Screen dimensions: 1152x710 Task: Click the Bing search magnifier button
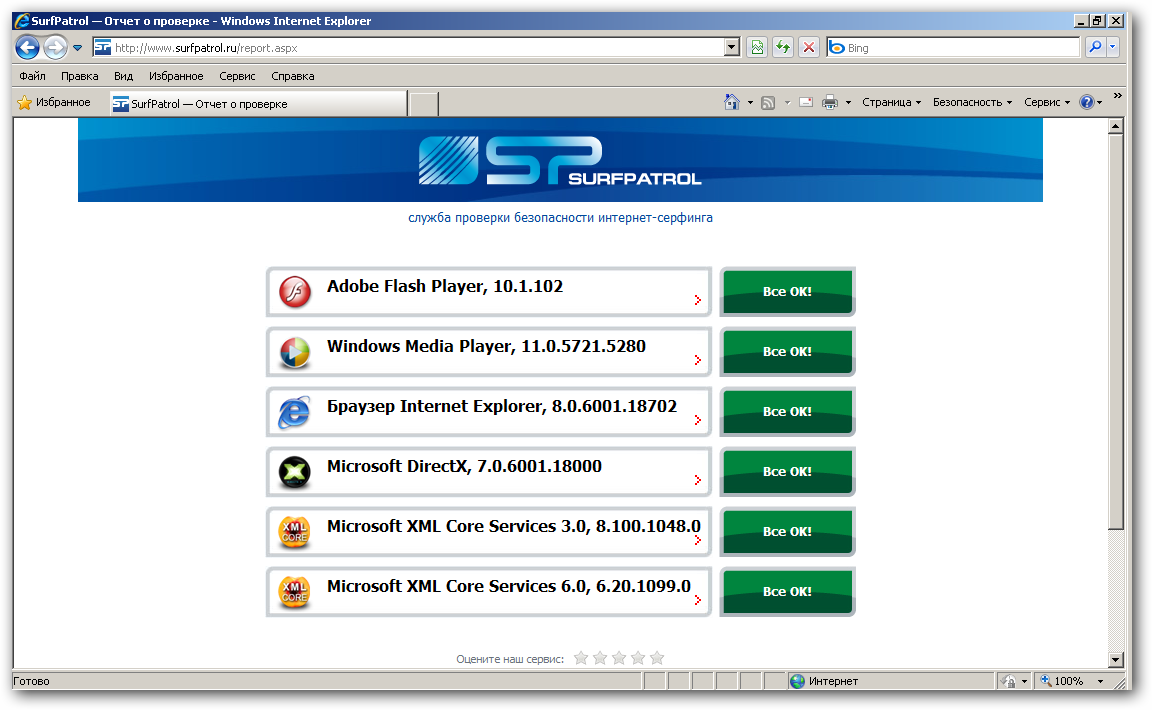click(x=1095, y=47)
